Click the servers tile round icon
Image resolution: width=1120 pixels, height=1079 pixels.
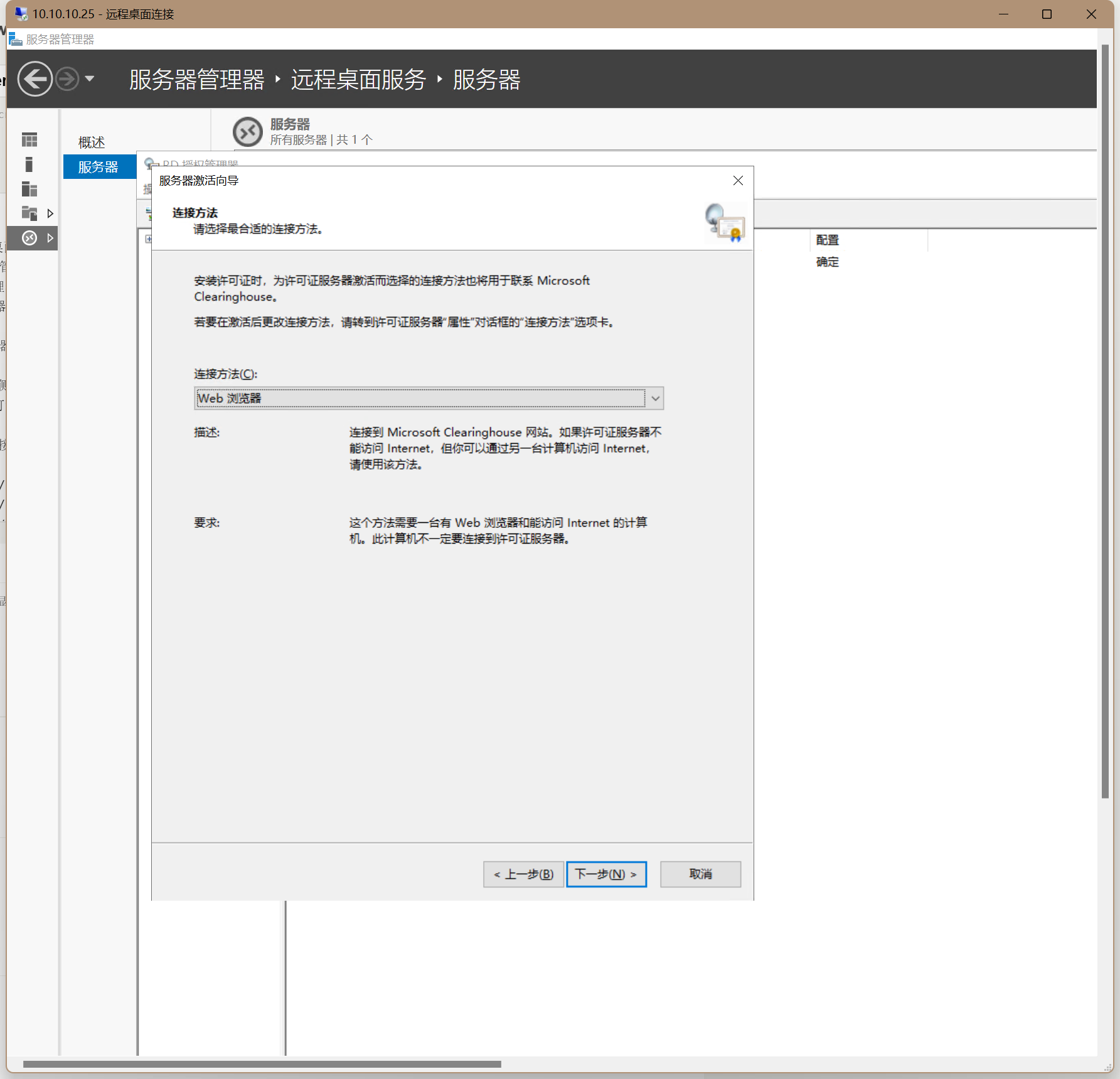click(x=248, y=132)
